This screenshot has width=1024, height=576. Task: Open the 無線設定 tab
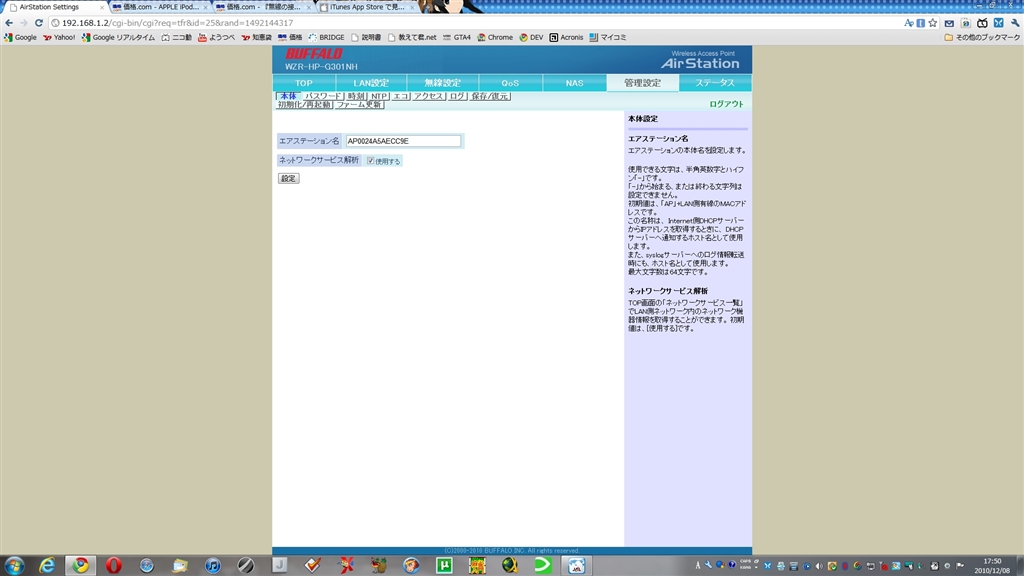[x=443, y=83]
